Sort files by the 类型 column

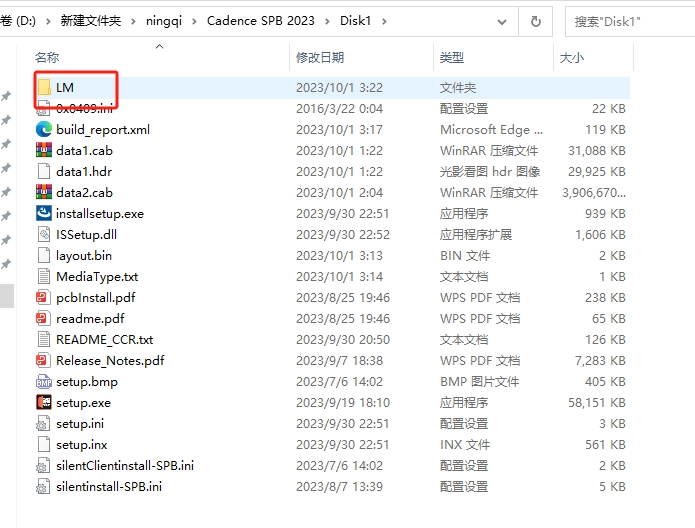451,58
